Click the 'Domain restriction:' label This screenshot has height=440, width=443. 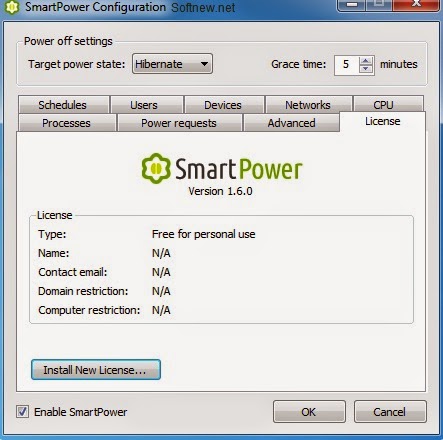(x=83, y=291)
